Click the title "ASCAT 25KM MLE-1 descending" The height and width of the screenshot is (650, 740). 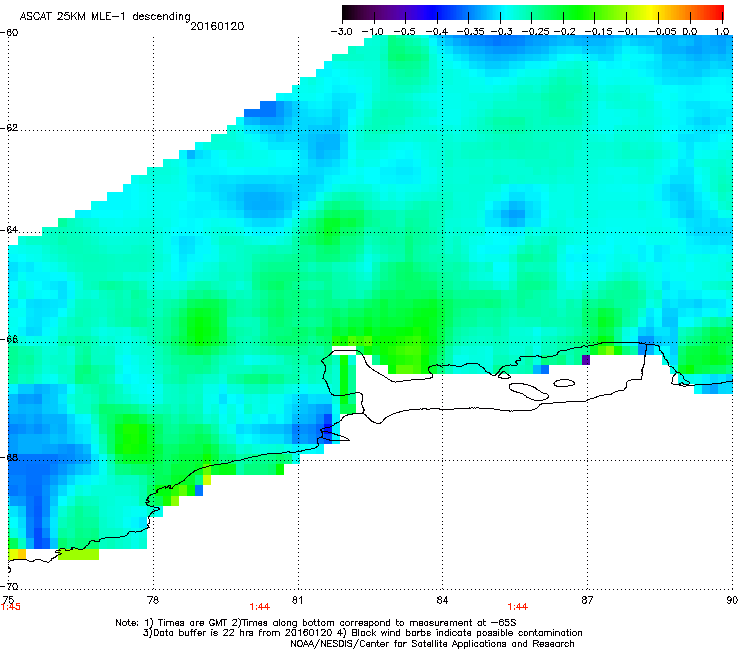105,17
